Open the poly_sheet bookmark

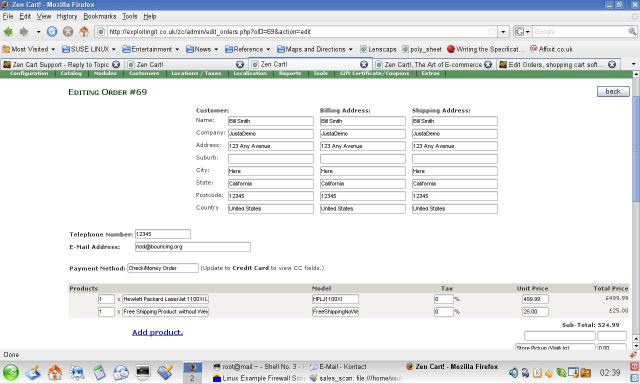coord(422,49)
